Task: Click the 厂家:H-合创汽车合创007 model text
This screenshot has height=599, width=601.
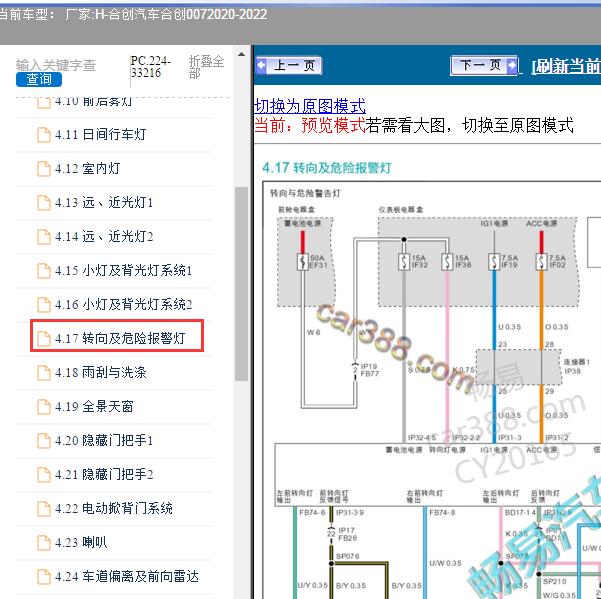Action: (x=166, y=15)
